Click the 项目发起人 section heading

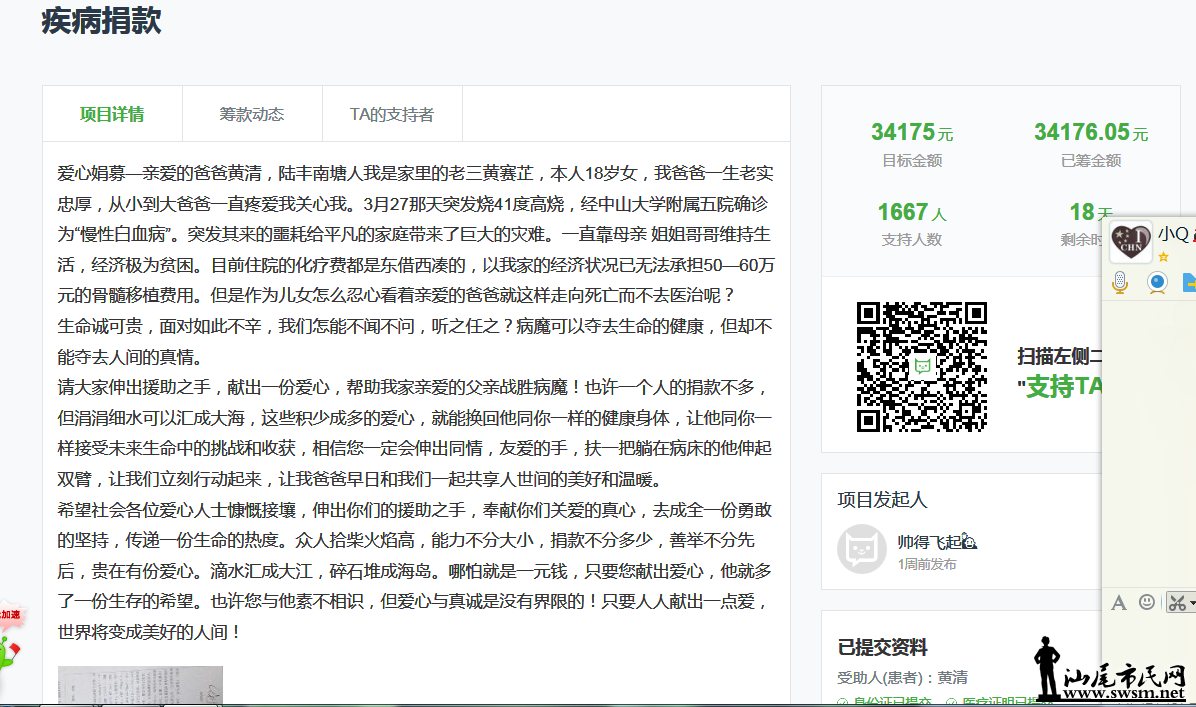883,500
